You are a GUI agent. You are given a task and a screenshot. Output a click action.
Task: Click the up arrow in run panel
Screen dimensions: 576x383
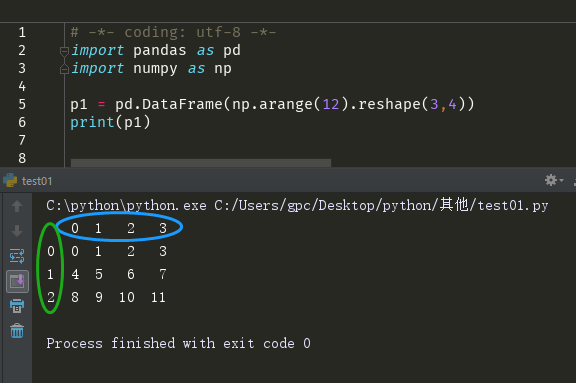(x=17, y=206)
